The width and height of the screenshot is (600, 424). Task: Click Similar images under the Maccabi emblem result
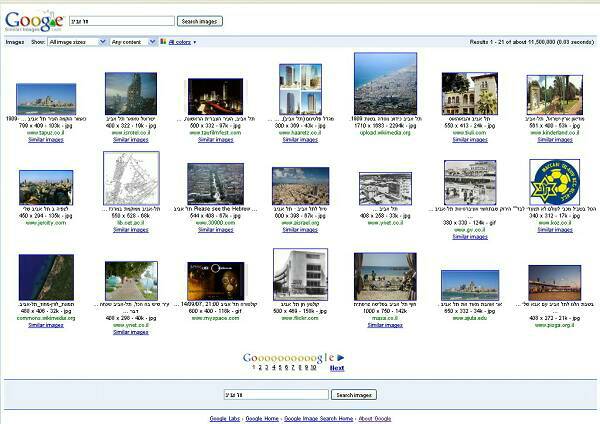pos(555,230)
